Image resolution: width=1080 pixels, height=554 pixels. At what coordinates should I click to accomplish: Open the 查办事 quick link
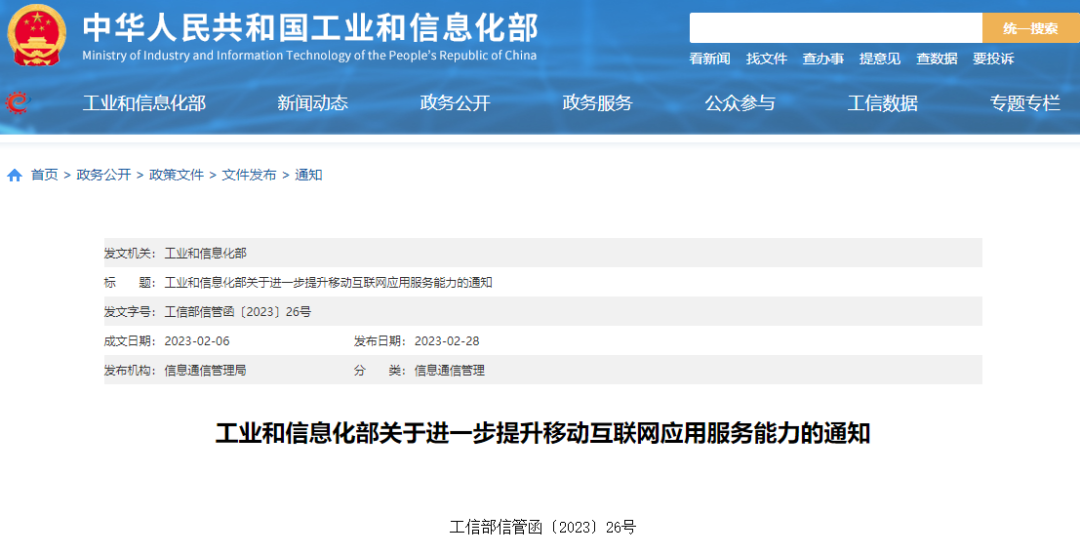click(x=823, y=59)
